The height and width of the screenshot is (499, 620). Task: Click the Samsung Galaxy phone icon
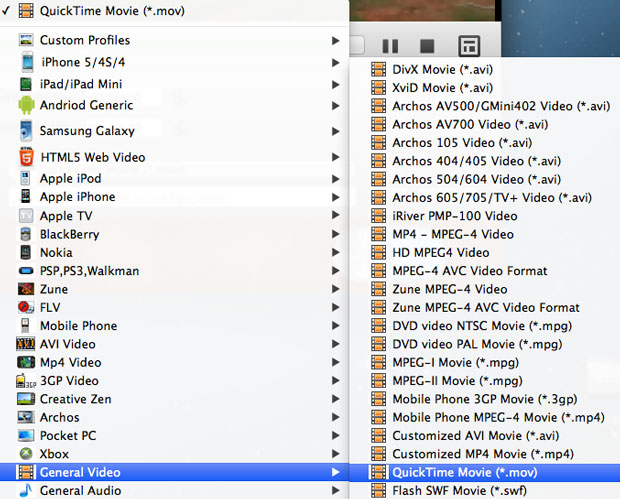click(x=26, y=131)
